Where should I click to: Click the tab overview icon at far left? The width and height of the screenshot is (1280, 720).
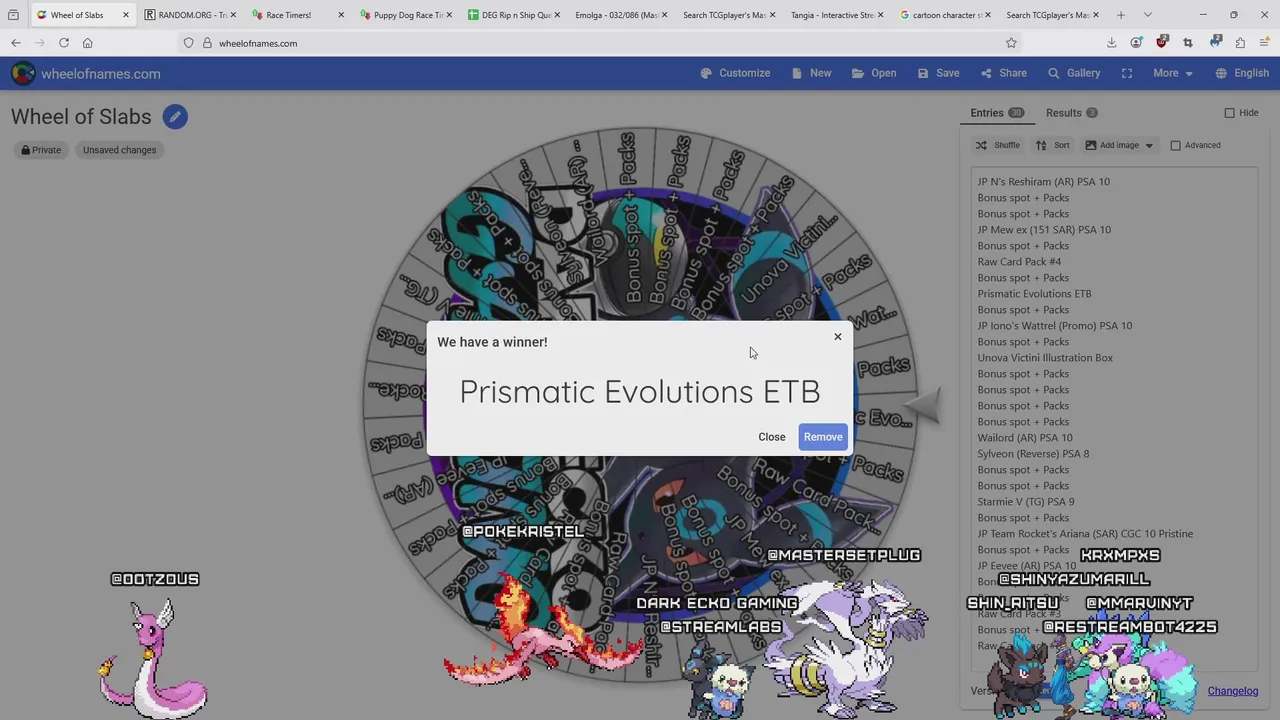coord(13,15)
